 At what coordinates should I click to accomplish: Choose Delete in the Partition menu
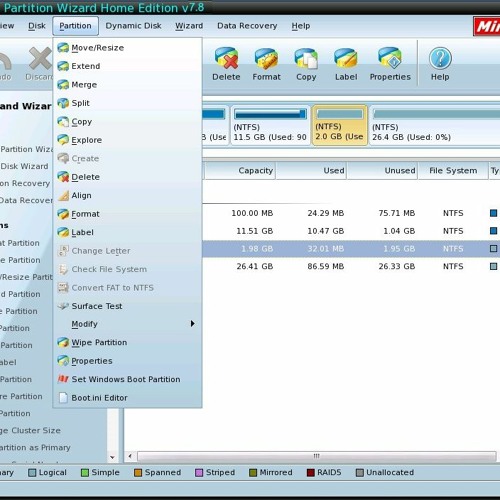point(127,177)
